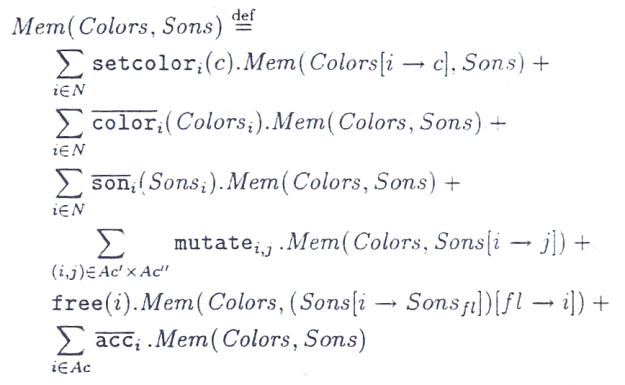Select the word setcolor
This screenshot has height=385, width=625.
click(144, 63)
